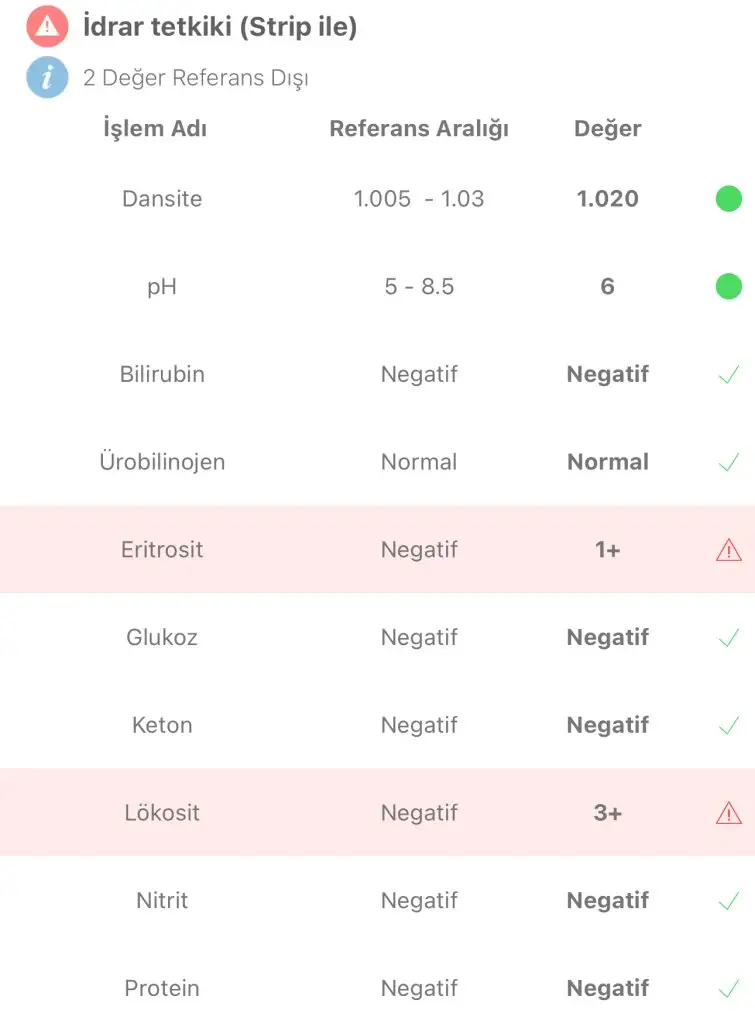Select the Lökosit value 3+
755x1024 pixels.
[607, 813]
